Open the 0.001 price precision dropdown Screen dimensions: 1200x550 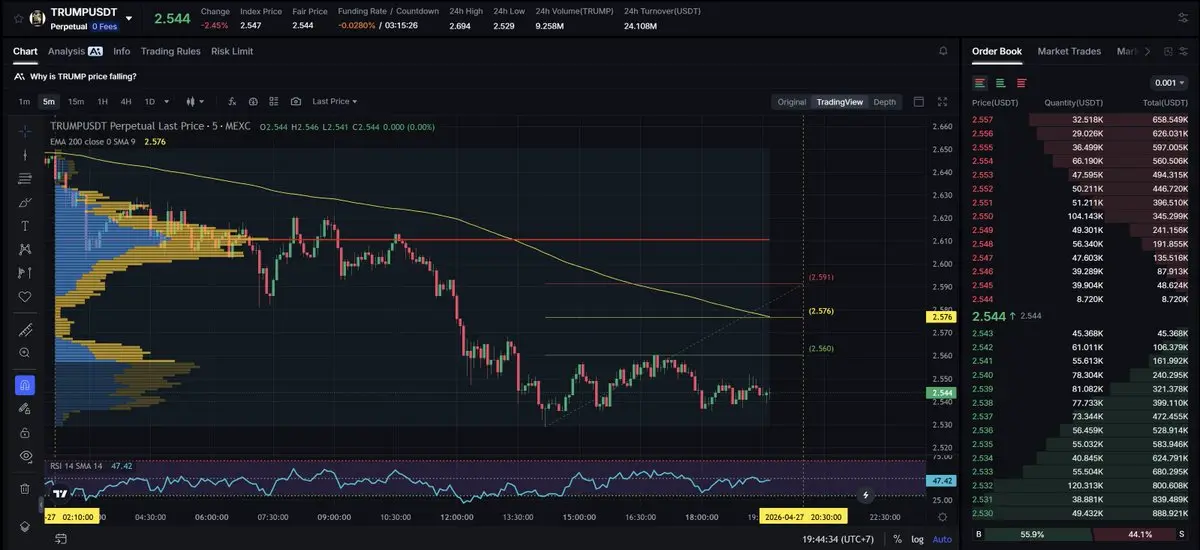click(x=1169, y=83)
